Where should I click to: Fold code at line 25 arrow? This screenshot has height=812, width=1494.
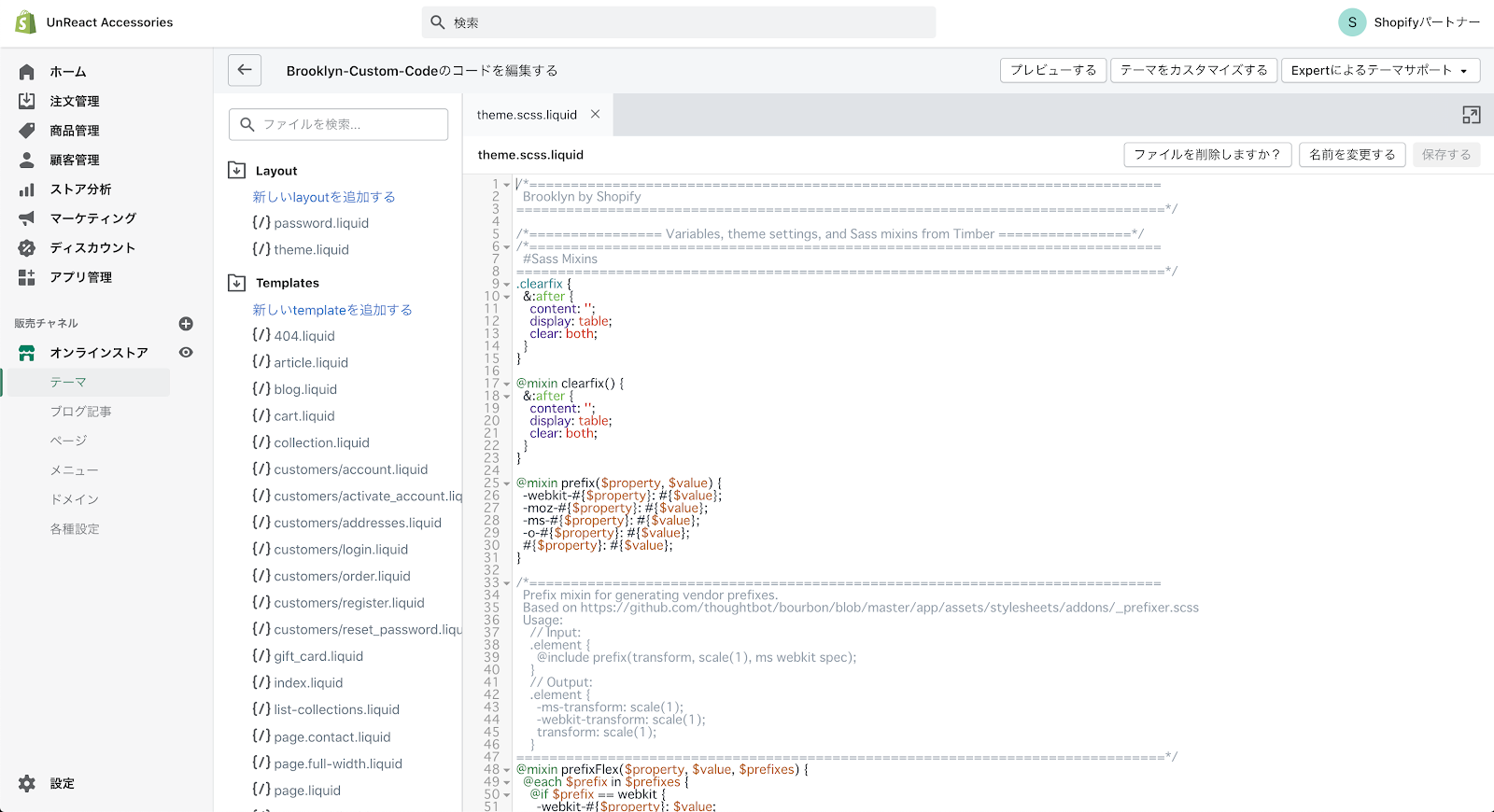click(507, 483)
